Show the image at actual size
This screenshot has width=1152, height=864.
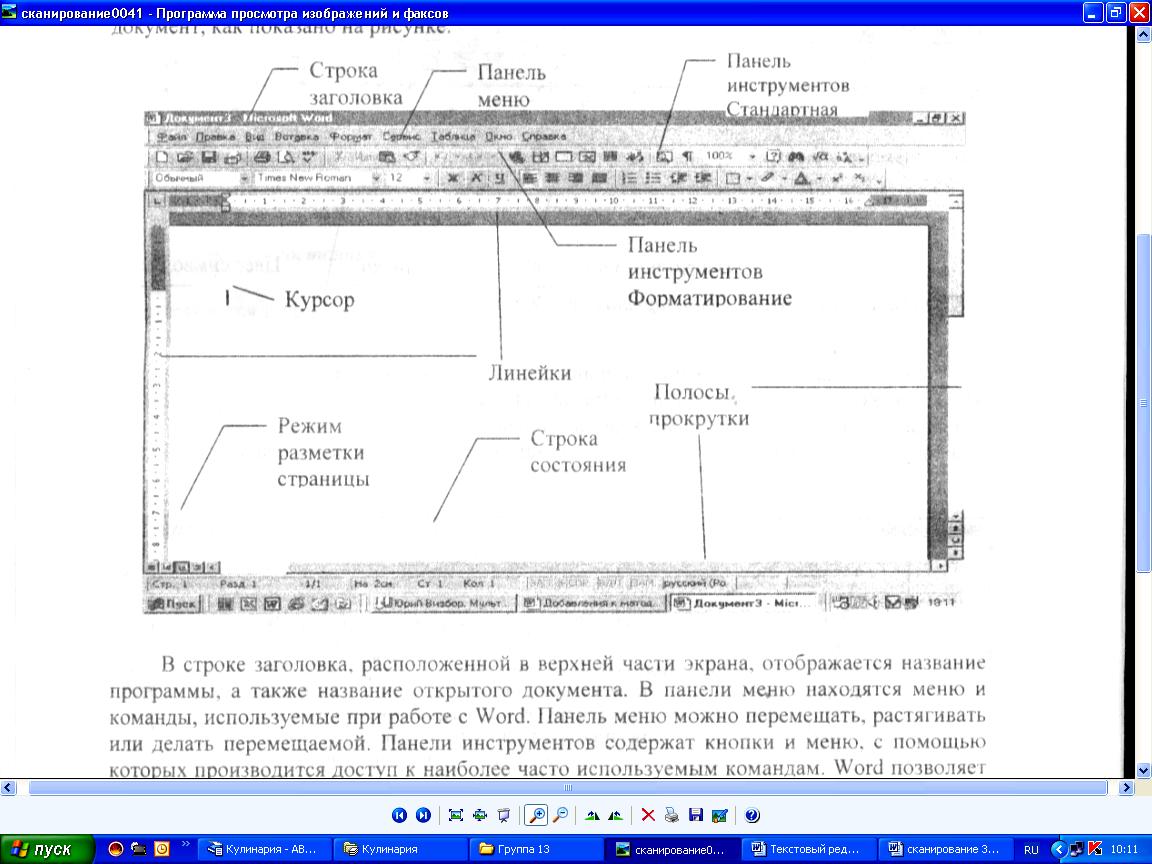click(x=480, y=815)
